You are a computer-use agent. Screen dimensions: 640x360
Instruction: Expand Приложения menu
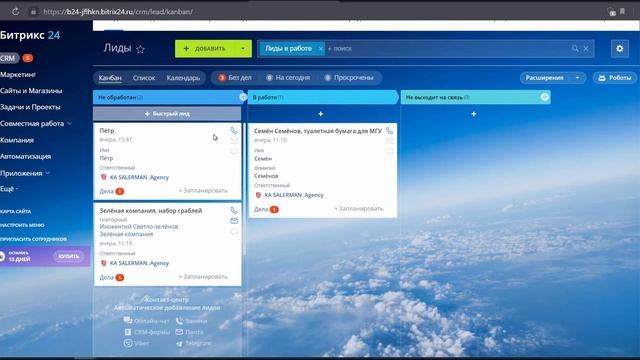tap(25, 173)
